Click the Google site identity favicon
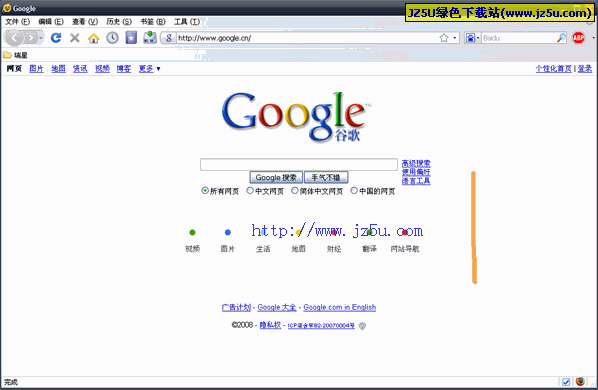The height and width of the screenshot is (390, 598). pyautogui.click(x=168, y=38)
